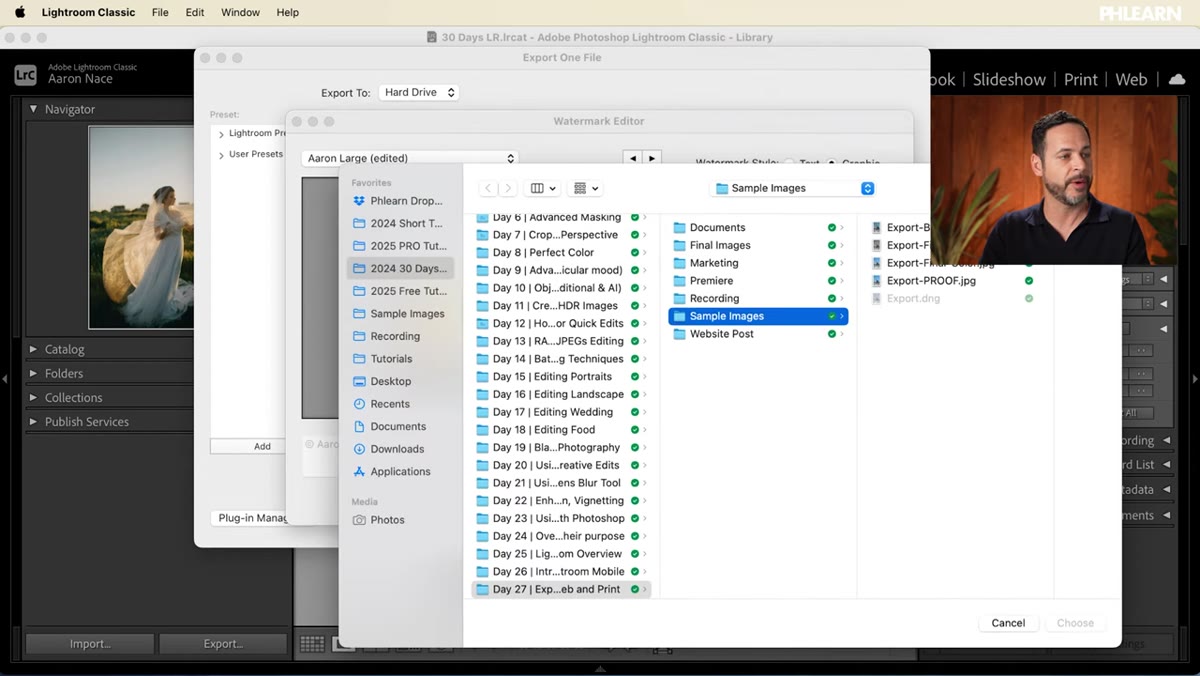Switch to the Slideshow module
Image resolution: width=1200 pixels, height=676 pixels.
click(1009, 80)
